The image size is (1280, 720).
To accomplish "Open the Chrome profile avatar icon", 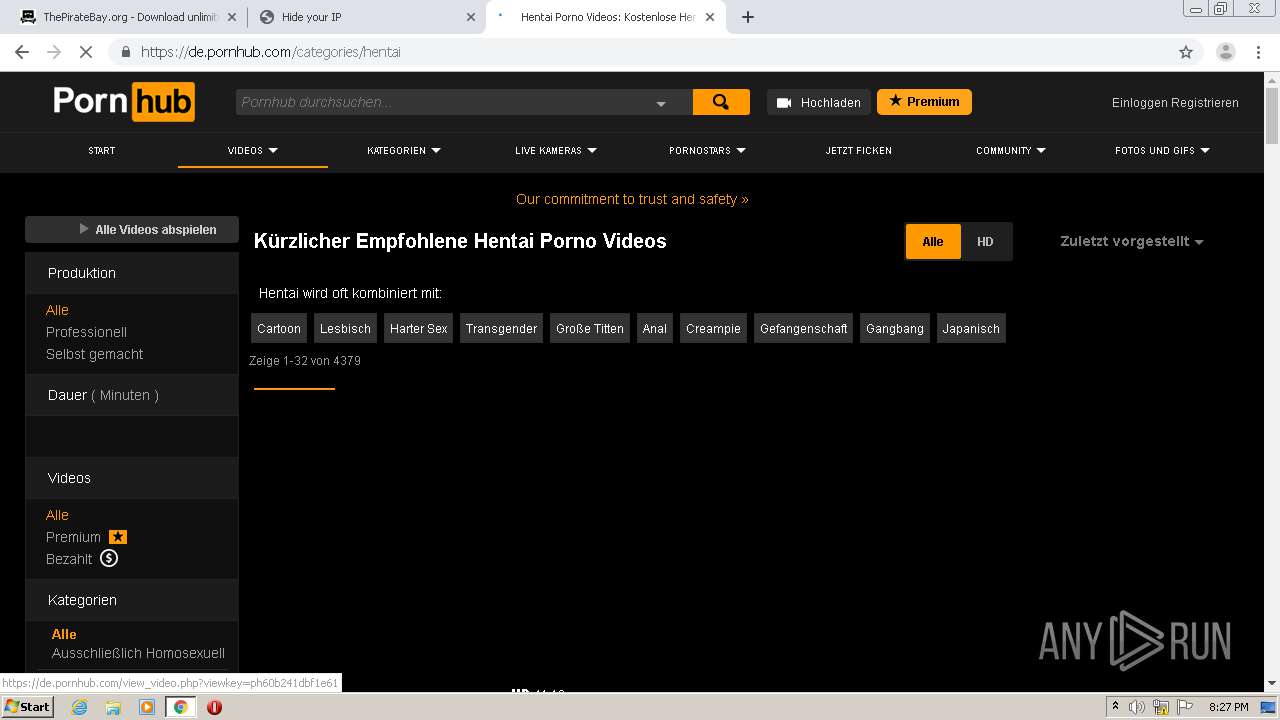I will point(1225,52).
